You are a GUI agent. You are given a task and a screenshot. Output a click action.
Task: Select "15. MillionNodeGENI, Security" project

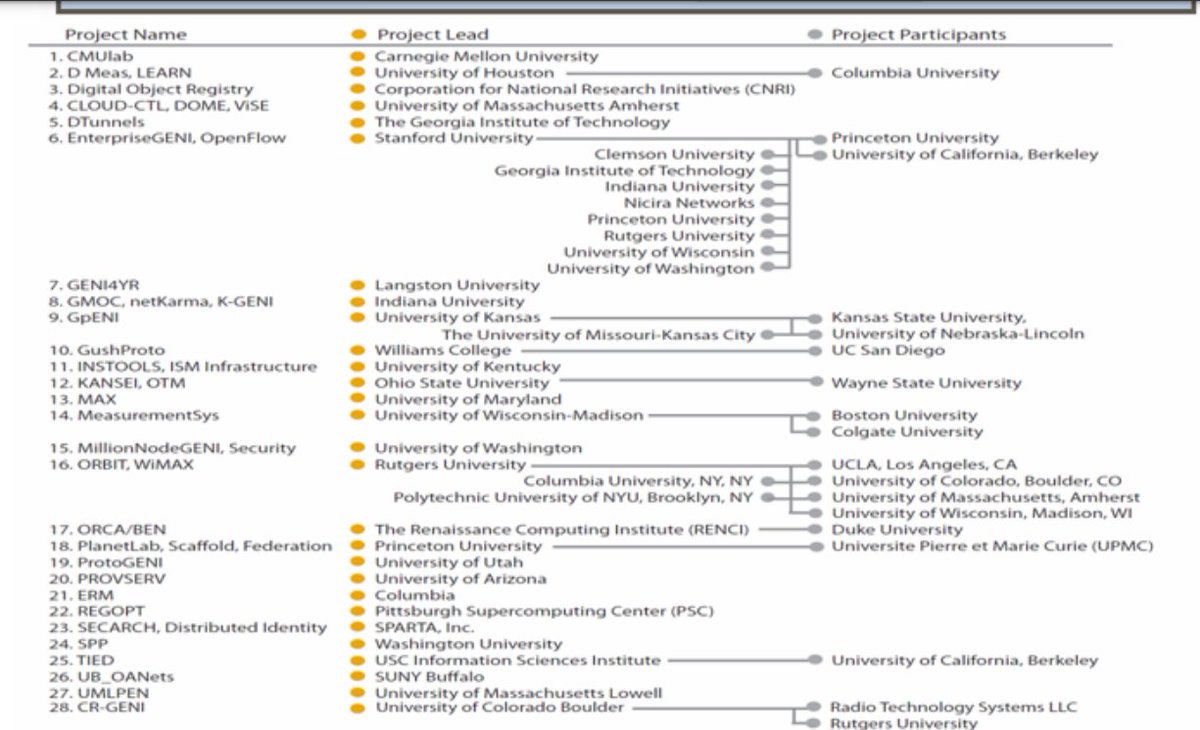tap(172, 448)
